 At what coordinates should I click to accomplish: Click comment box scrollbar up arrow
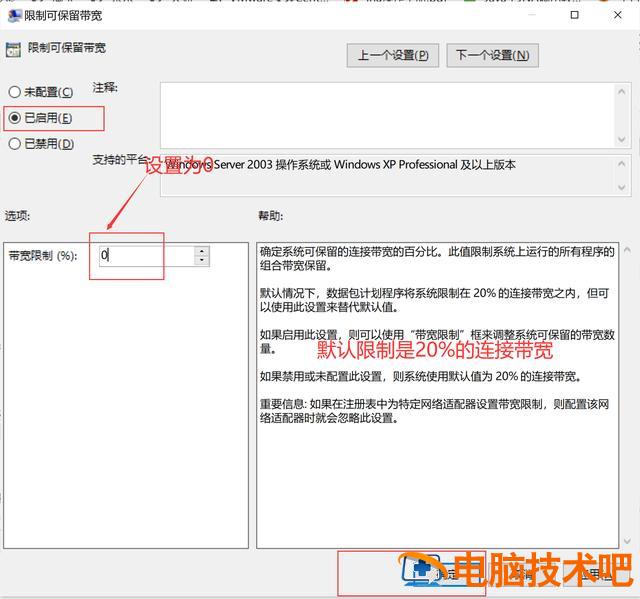[621, 92]
